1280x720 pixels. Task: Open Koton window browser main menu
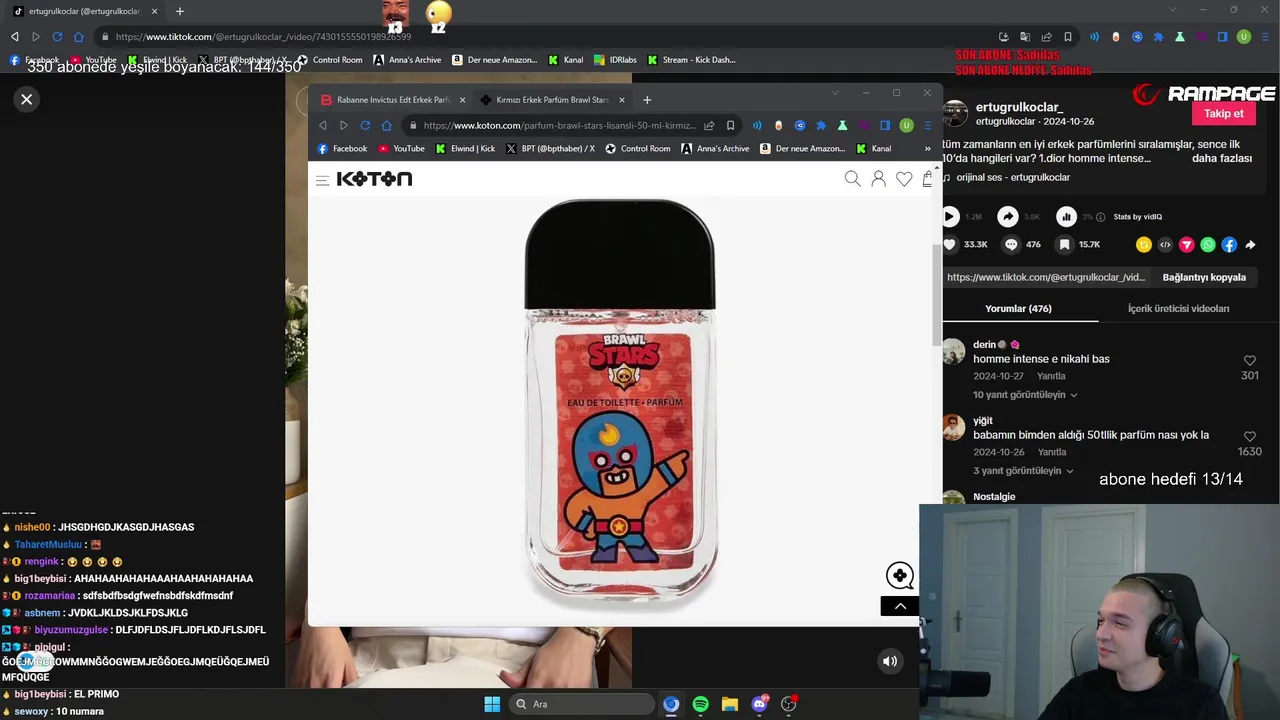927,125
